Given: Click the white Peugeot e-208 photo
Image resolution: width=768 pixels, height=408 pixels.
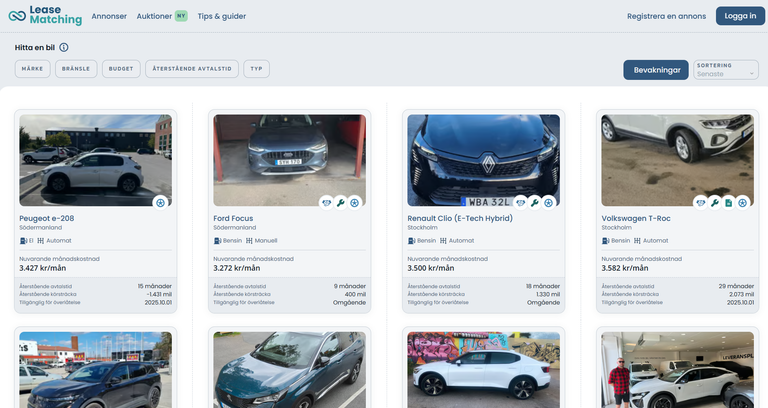Looking at the screenshot, I should (x=96, y=160).
